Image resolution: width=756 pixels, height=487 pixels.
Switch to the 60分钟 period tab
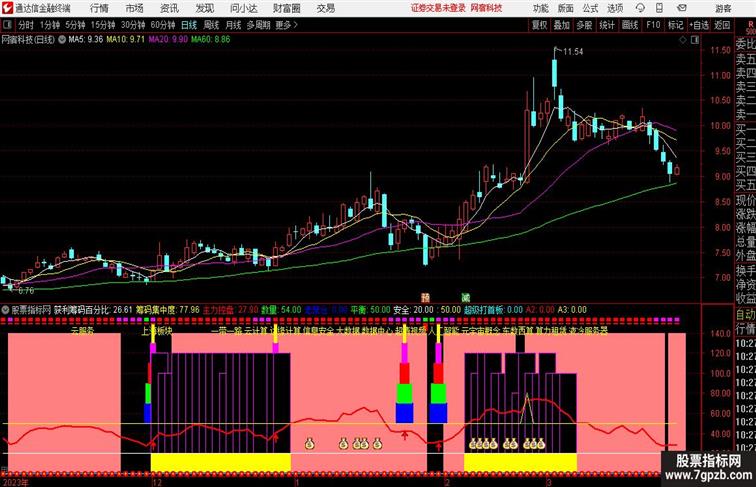pyautogui.click(x=162, y=25)
